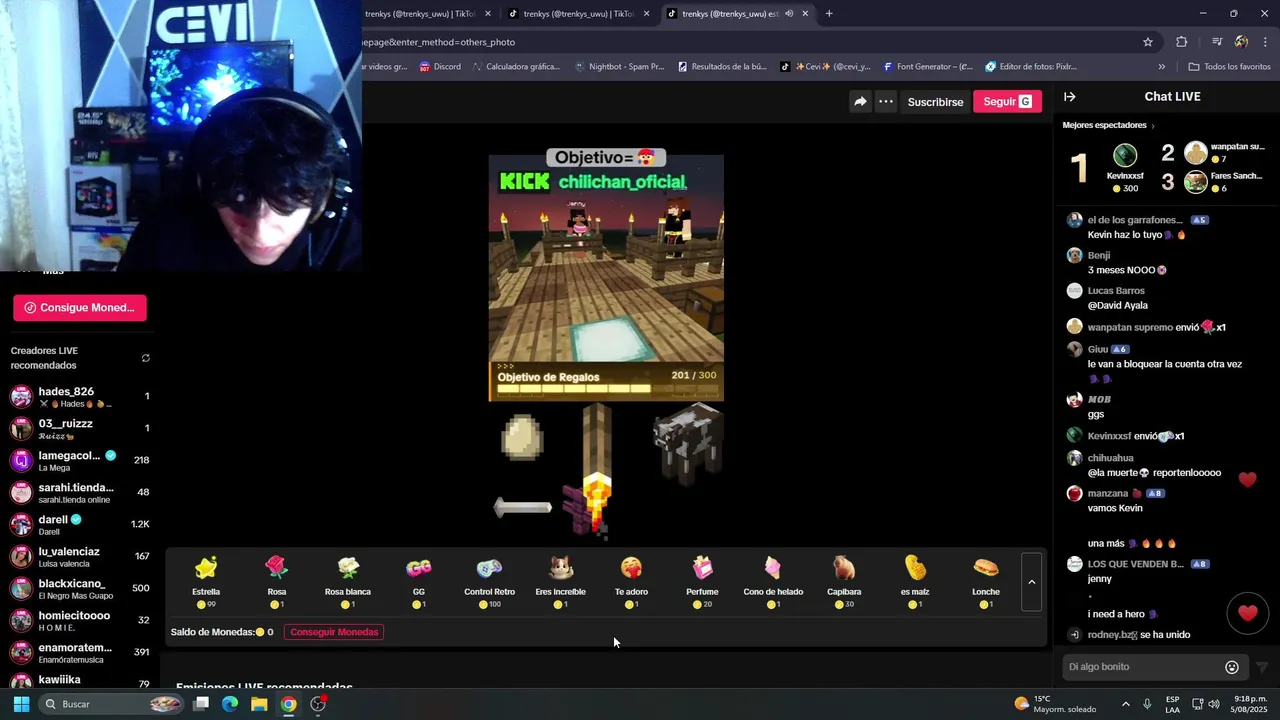1280x720 pixels.
Task: Open Chrome media controls icon
Action: [x=1217, y=42]
